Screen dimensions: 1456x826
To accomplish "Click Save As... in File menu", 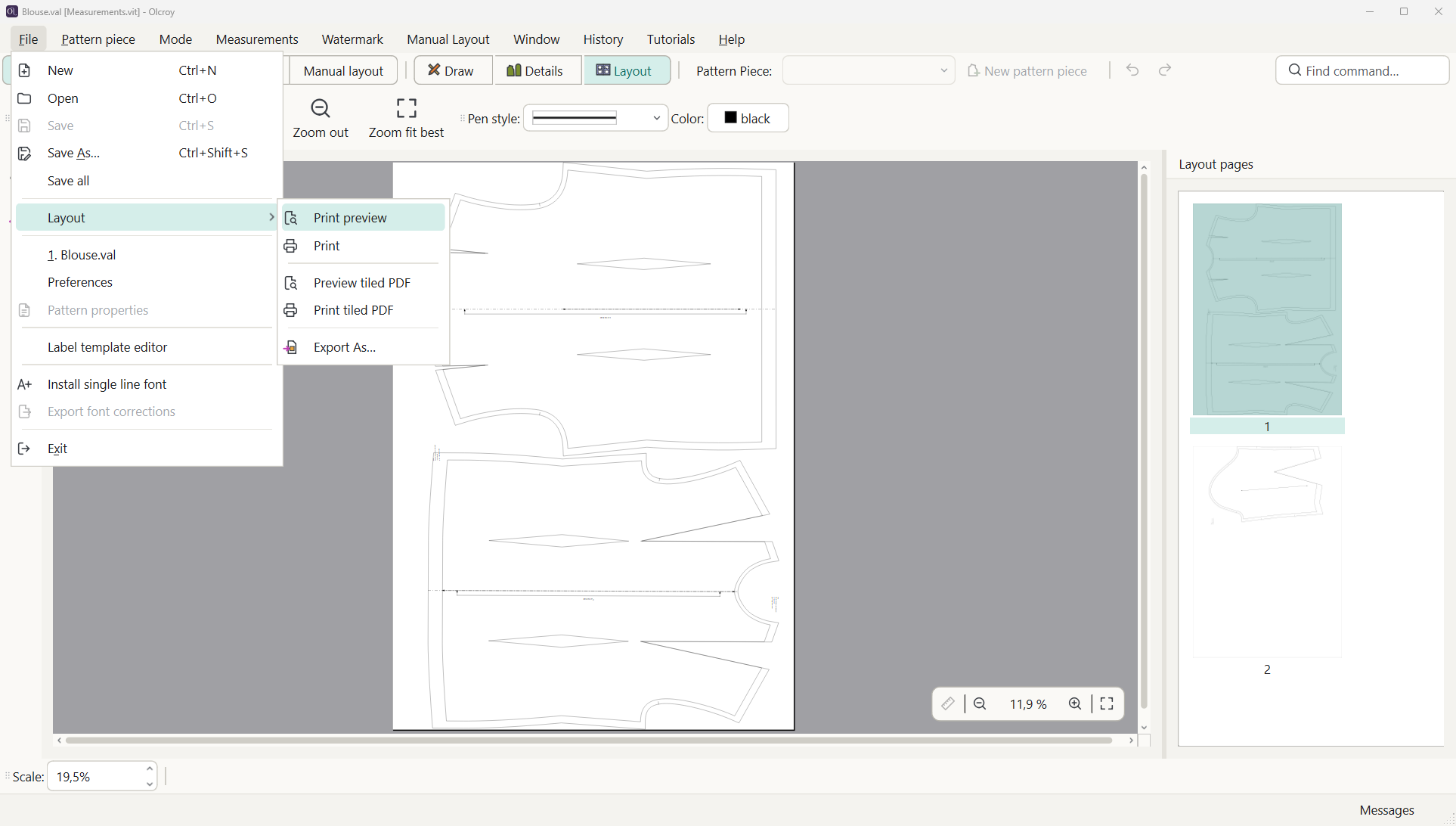I will (x=147, y=153).
